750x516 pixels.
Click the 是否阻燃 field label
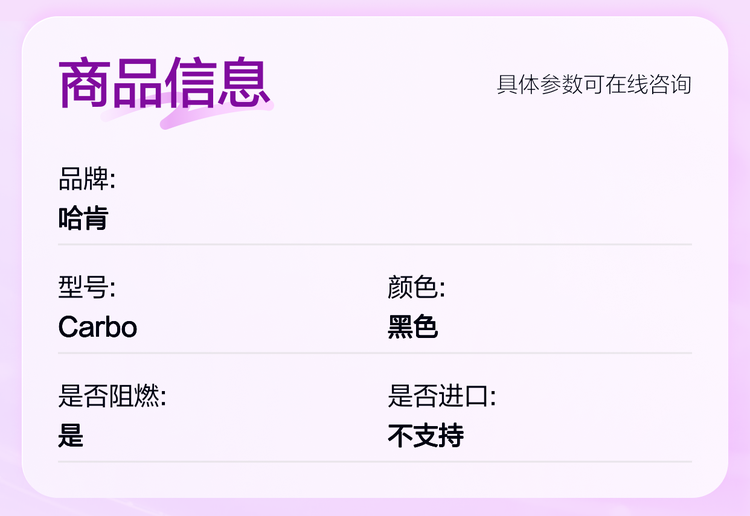[x=112, y=396]
